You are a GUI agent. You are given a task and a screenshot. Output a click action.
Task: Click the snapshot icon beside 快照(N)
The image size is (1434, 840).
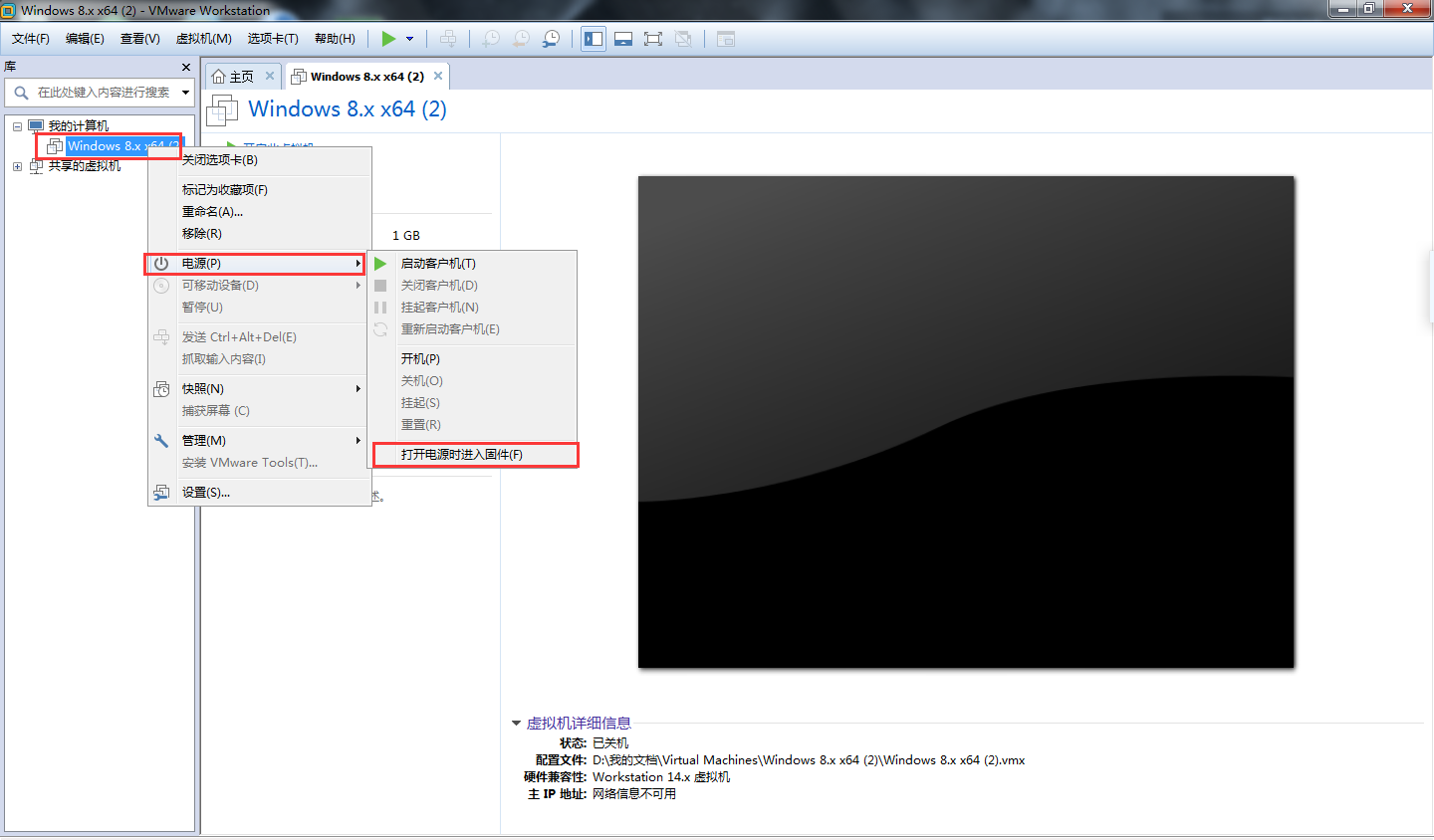161,389
